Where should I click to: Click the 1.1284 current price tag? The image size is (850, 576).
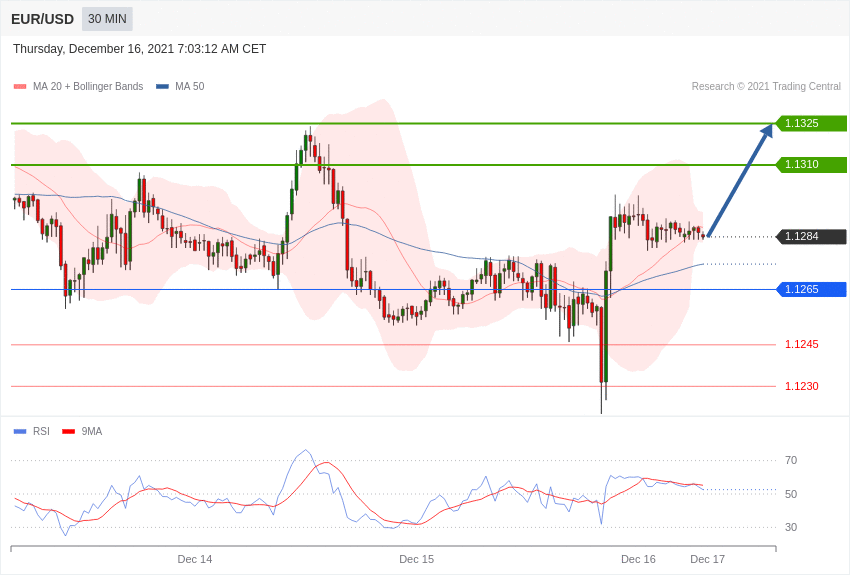click(812, 236)
